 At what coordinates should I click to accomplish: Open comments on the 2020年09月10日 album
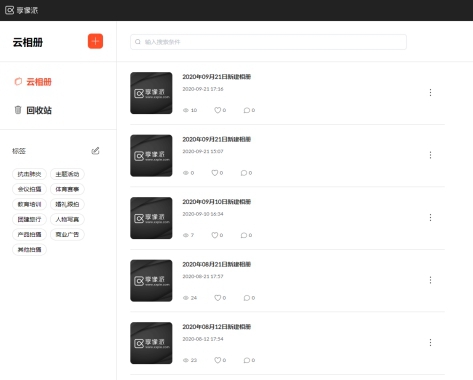pos(244,235)
